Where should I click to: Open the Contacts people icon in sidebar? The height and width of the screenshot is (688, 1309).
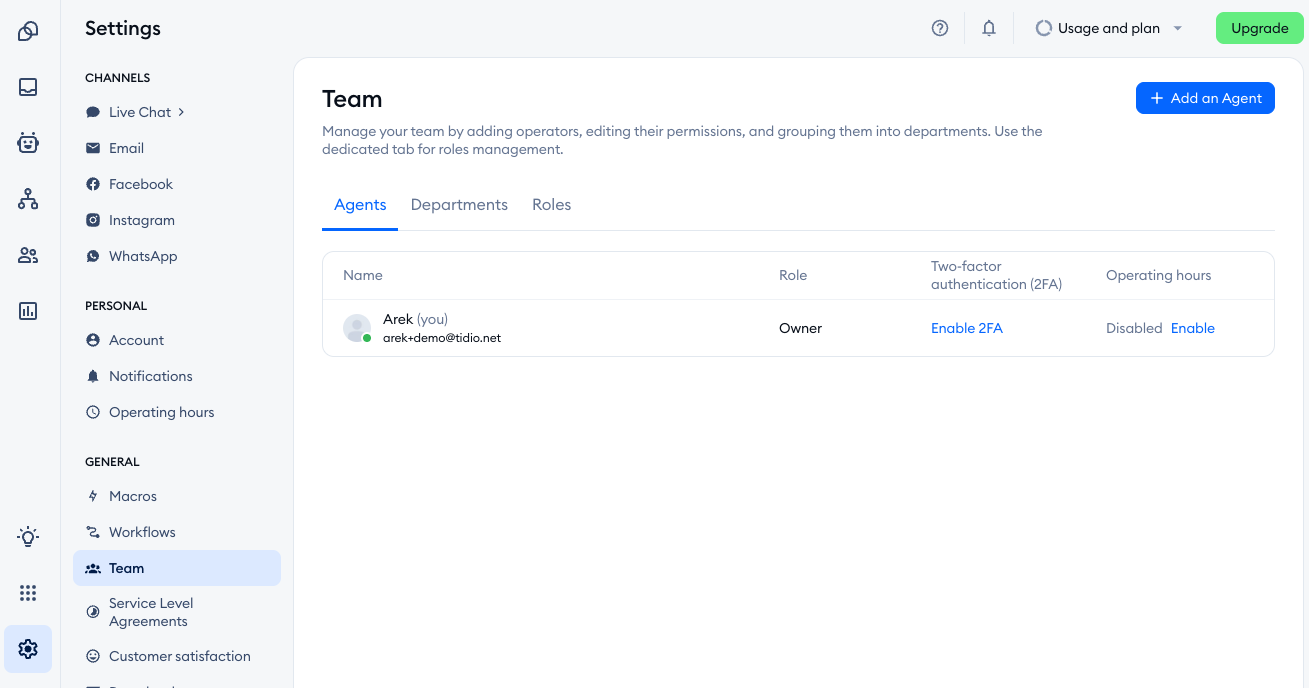tap(28, 255)
